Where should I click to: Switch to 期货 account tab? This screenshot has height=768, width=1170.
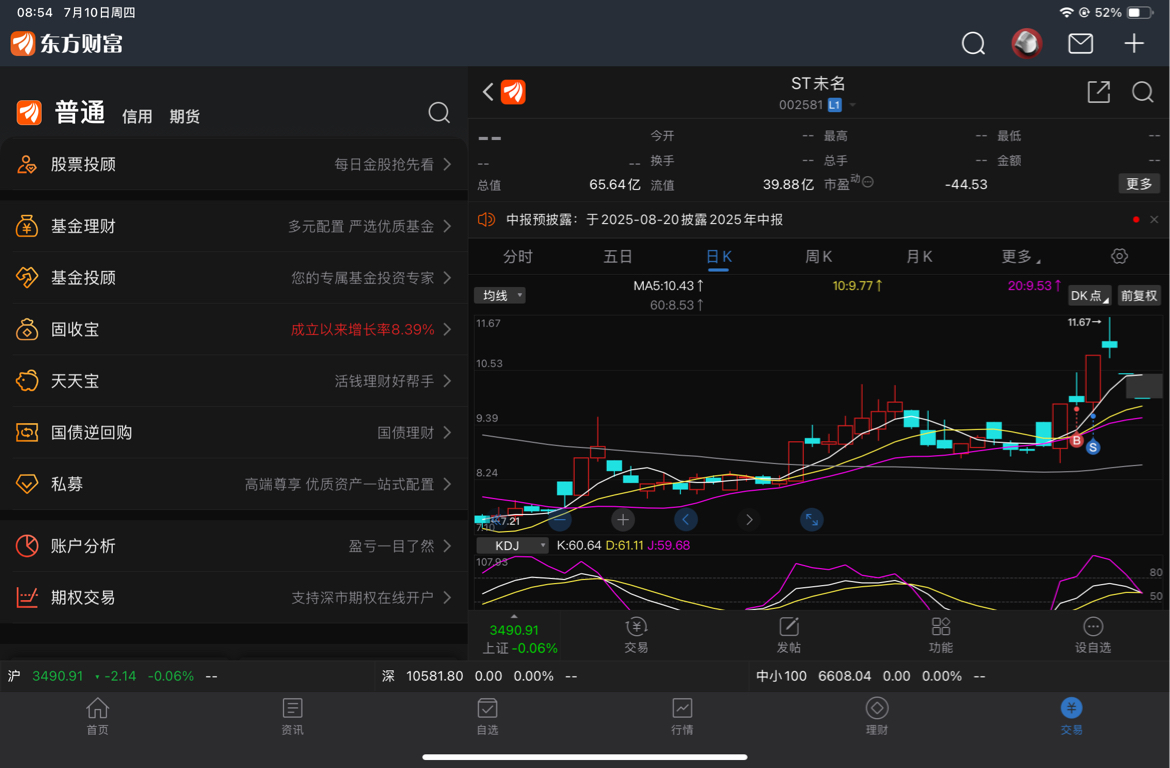[184, 116]
